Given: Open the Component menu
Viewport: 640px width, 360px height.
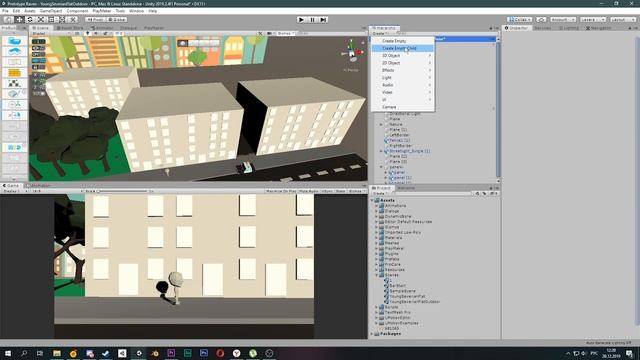Looking at the screenshot, I should click(x=77, y=11).
